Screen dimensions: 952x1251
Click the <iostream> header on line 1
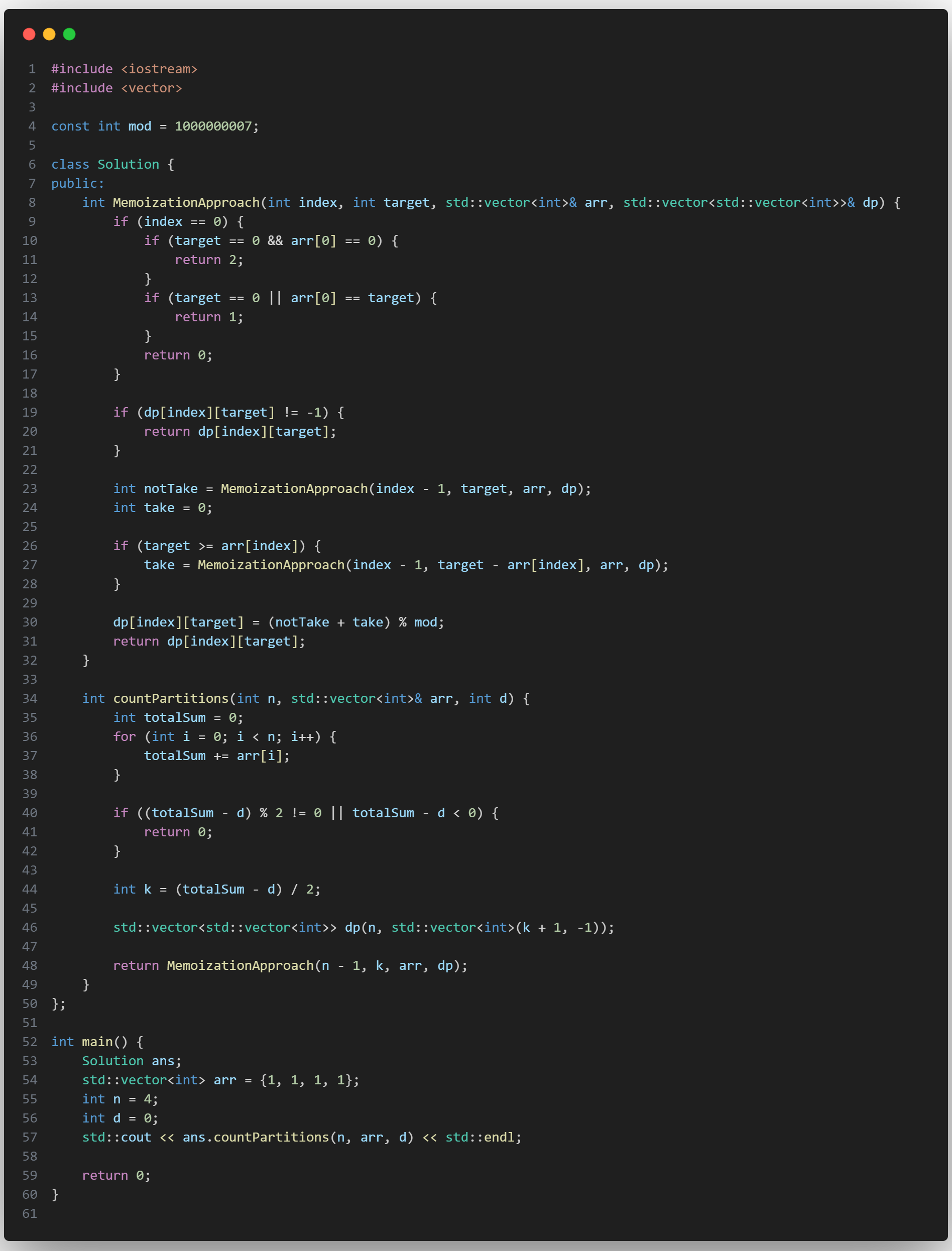[x=159, y=69]
